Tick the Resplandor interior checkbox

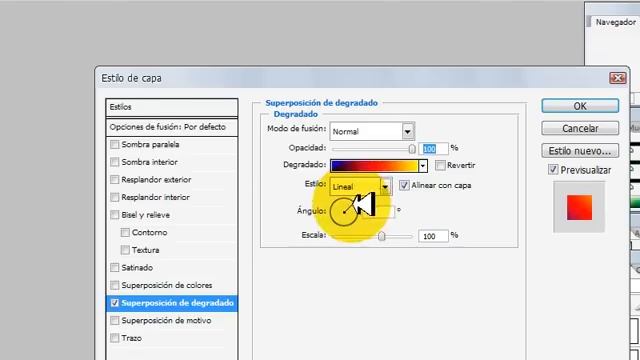click(115, 197)
